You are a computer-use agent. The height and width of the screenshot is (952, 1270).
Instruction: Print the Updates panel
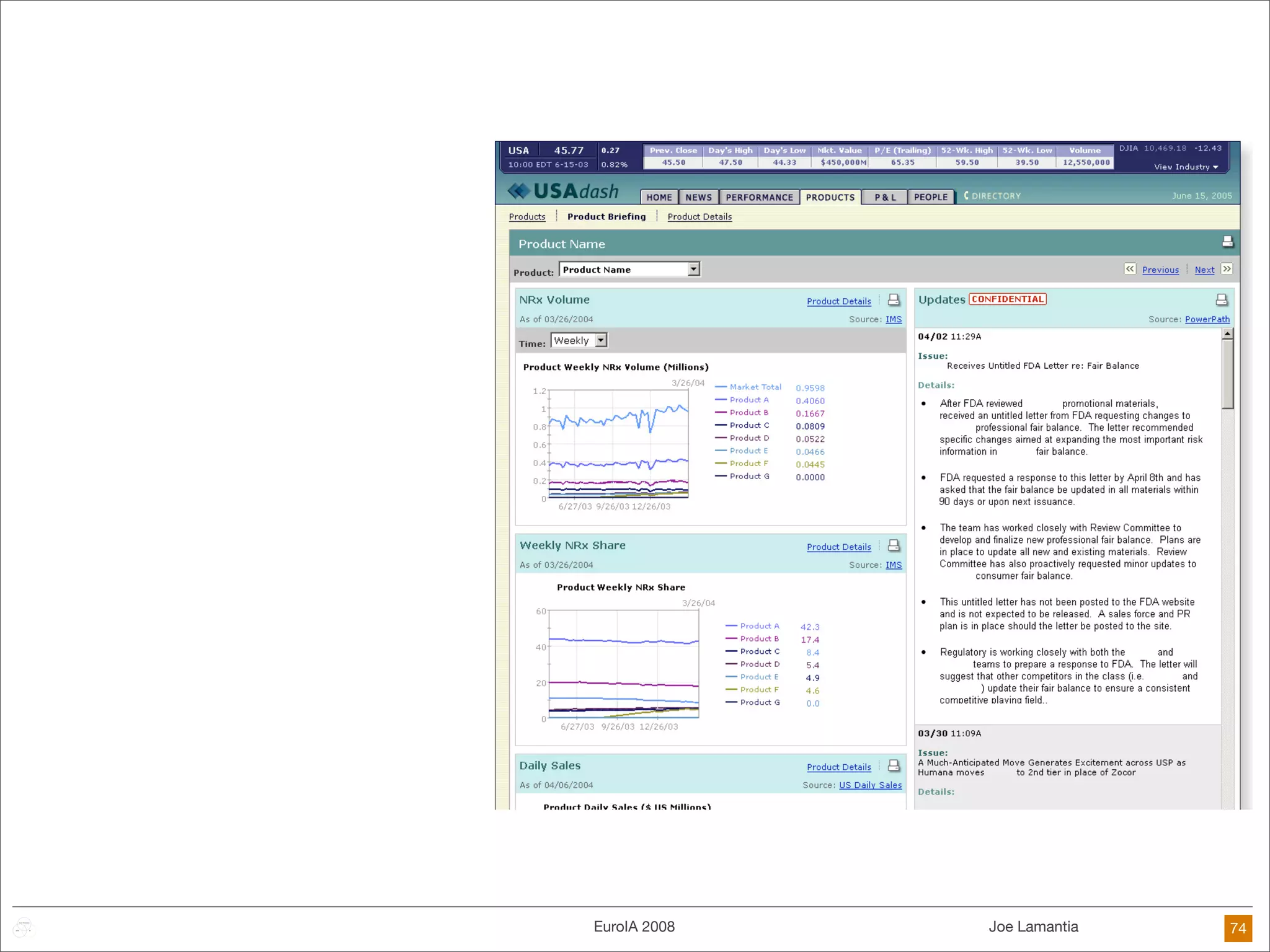click(1221, 300)
